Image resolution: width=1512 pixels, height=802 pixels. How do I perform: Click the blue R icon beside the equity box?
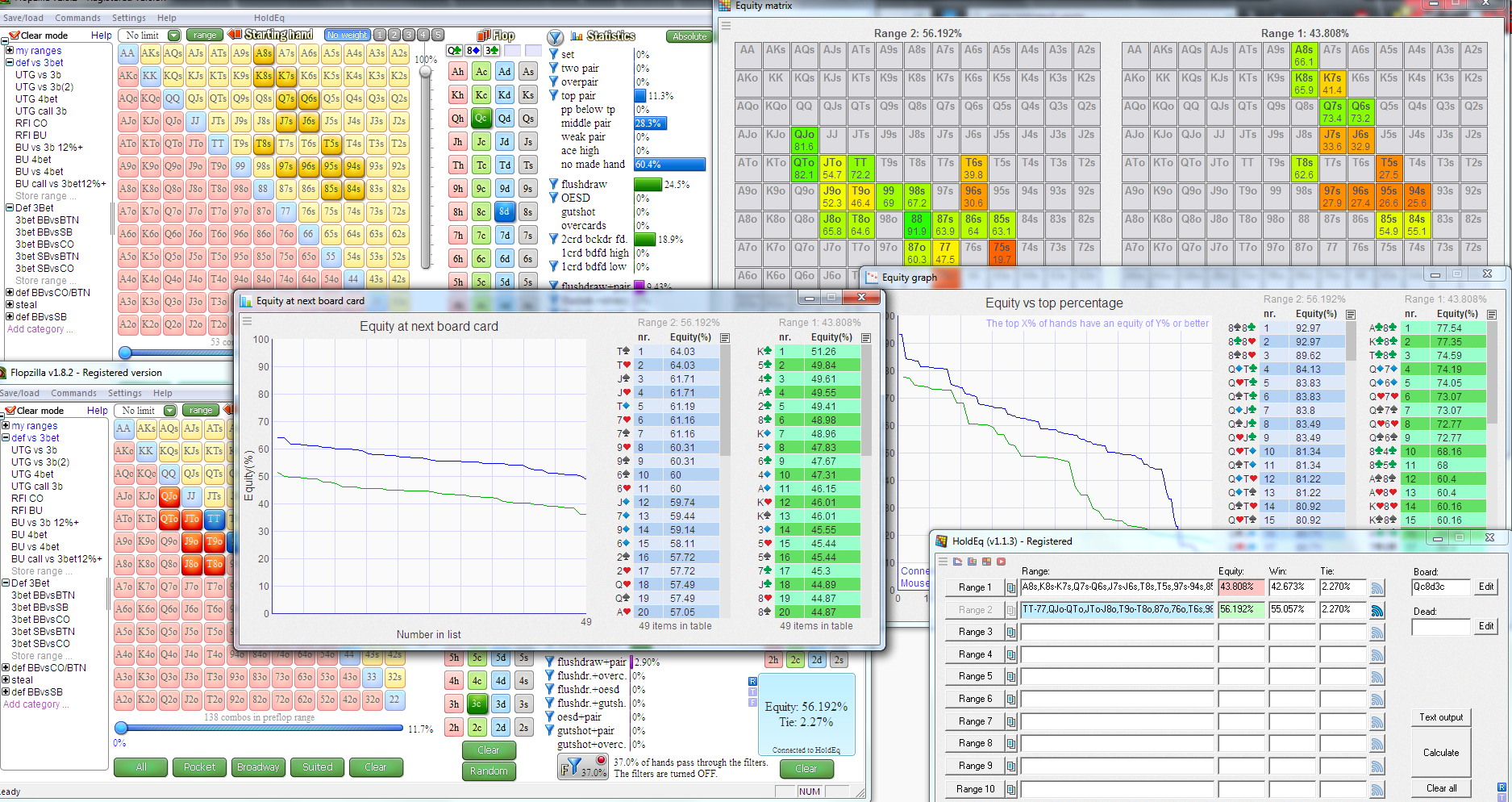click(x=752, y=682)
